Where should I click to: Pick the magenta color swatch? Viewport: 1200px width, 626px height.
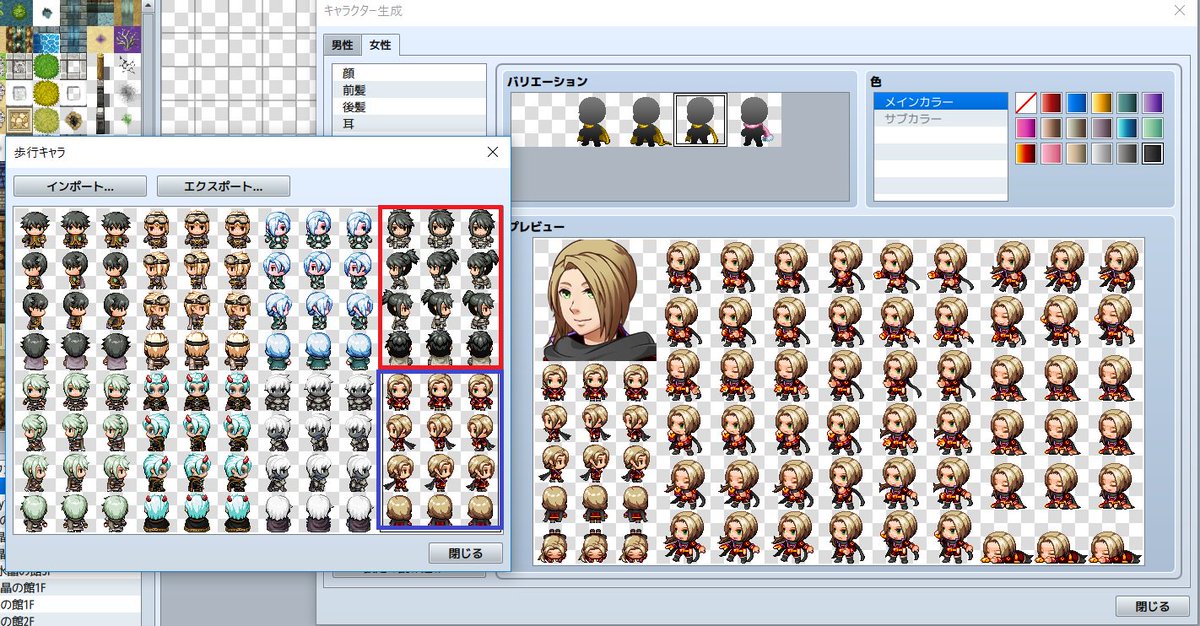(x=1026, y=128)
